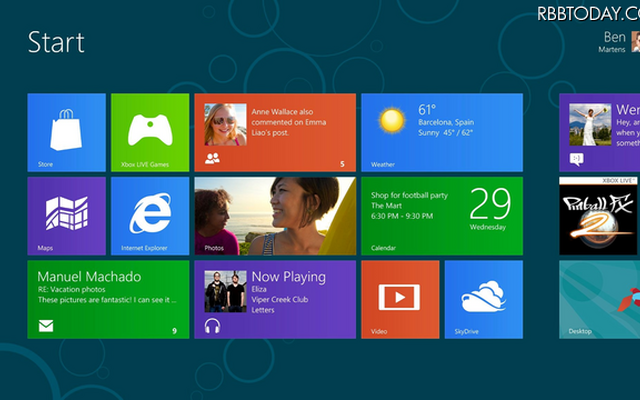640x400 pixels.
Task: Open the SkyDrive cloud tile
Action: click(x=484, y=300)
